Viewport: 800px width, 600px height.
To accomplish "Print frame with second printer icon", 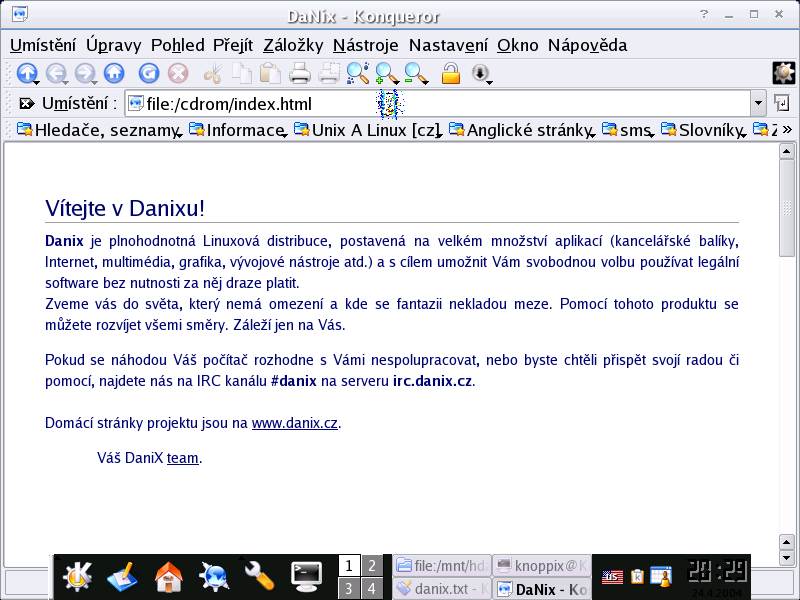I will point(329,73).
